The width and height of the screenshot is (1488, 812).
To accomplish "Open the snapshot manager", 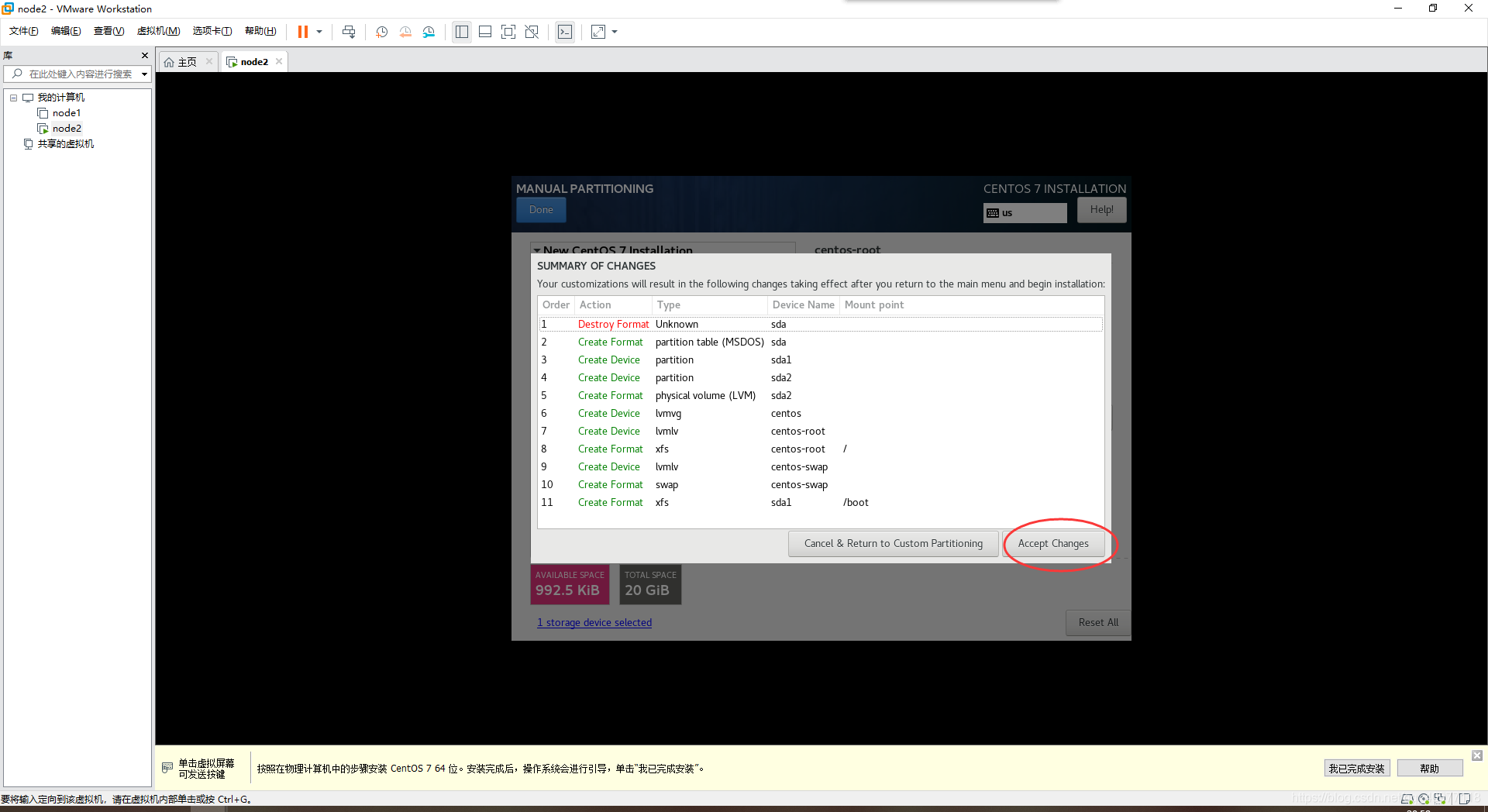I will pyautogui.click(x=429, y=32).
